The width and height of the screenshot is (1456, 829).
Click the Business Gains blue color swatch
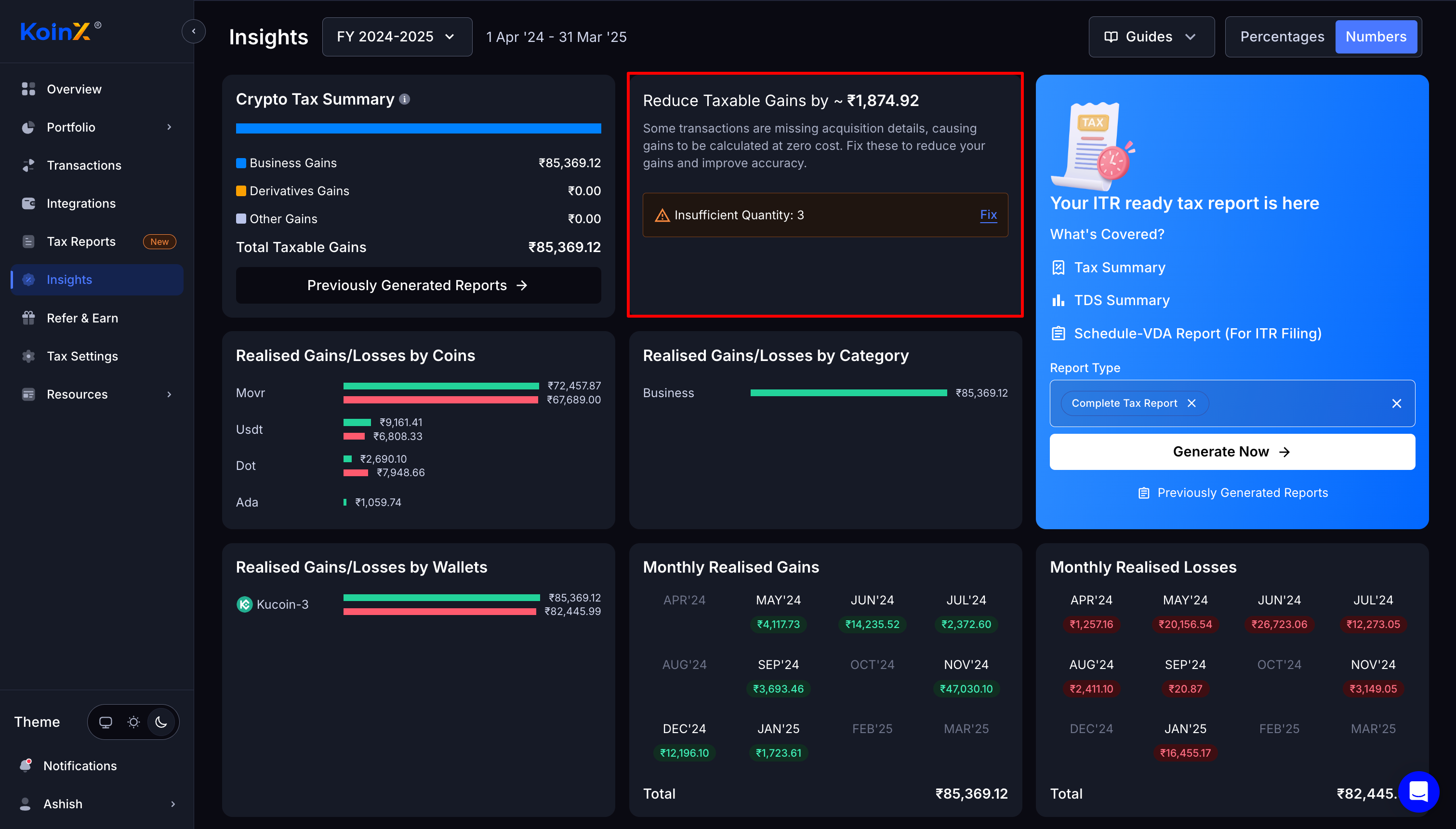point(241,163)
